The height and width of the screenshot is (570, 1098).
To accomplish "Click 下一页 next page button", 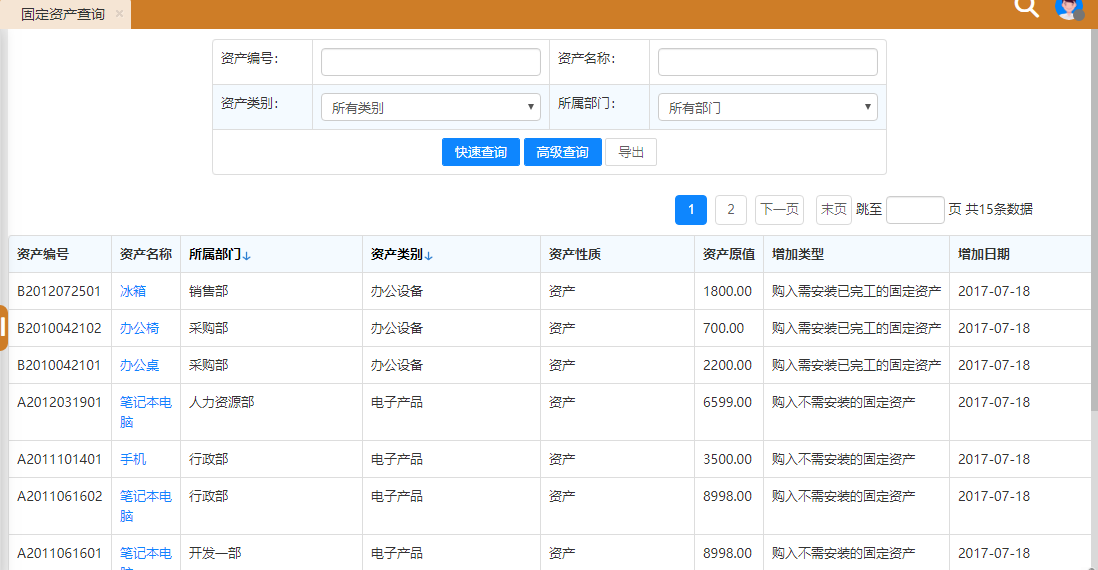I will pos(779,209).
